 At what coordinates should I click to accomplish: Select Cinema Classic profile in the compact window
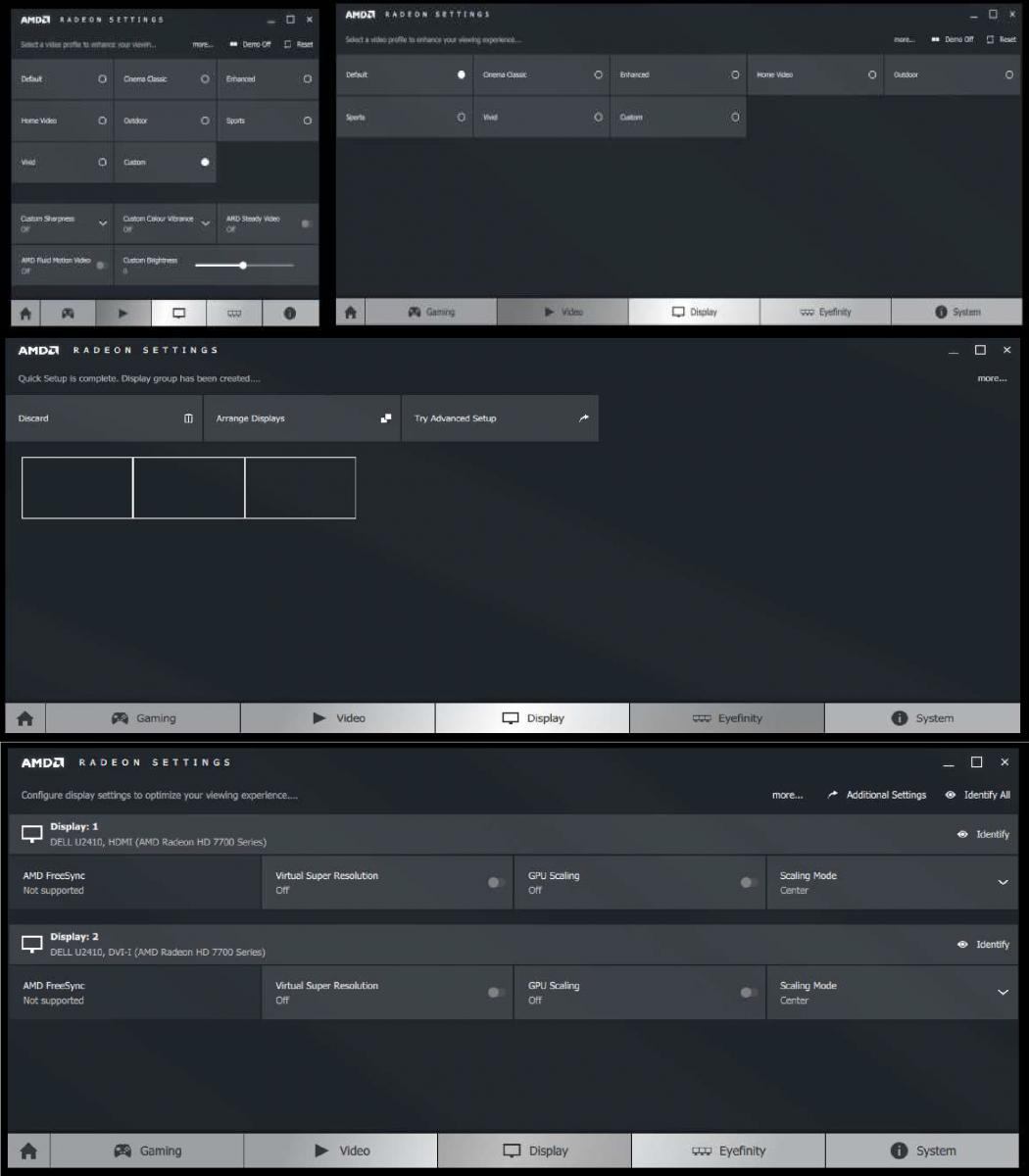point(165,79)
